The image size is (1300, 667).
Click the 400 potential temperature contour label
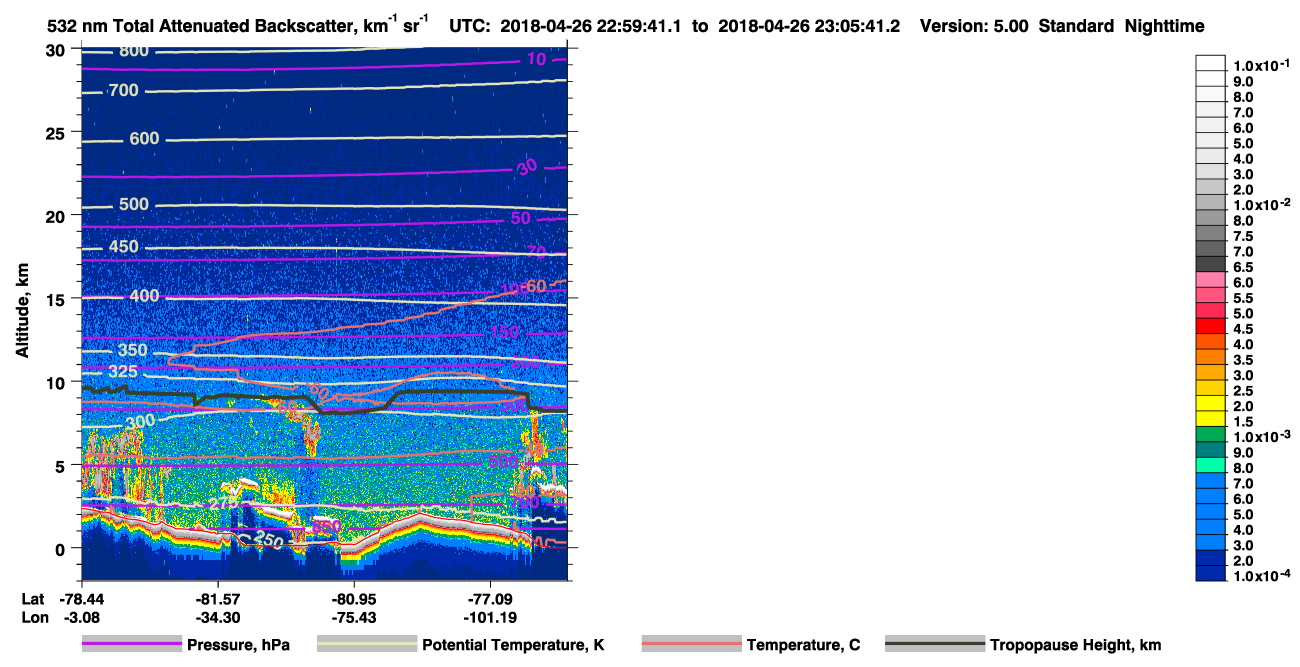(x=144, y=296)
